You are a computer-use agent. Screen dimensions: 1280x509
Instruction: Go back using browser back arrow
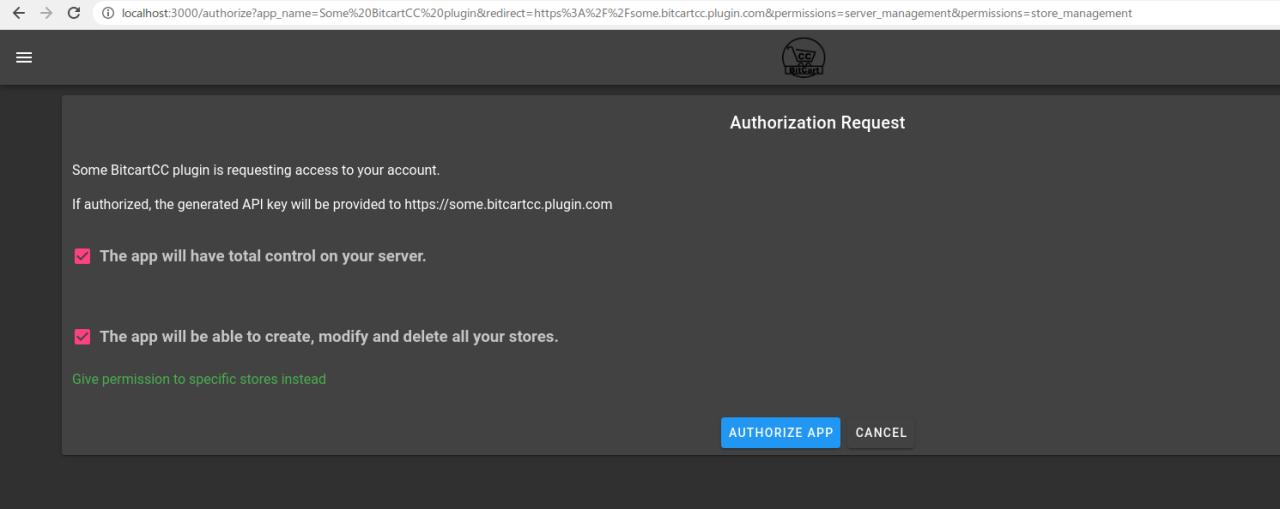coord(19,14)
